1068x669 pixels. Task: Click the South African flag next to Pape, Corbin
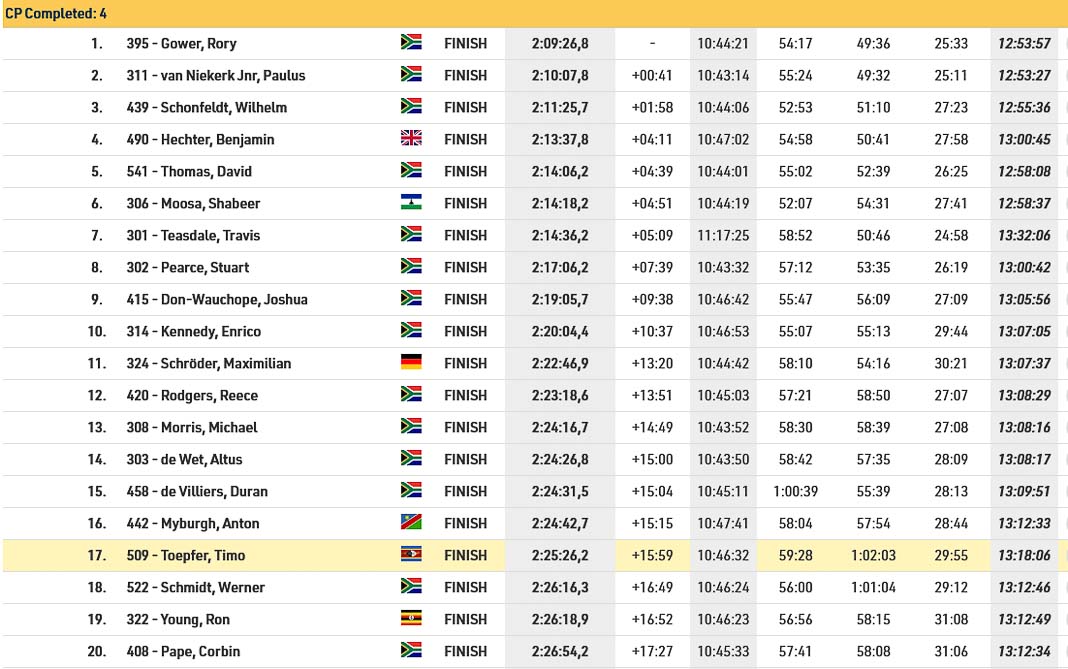pos(411,651)
